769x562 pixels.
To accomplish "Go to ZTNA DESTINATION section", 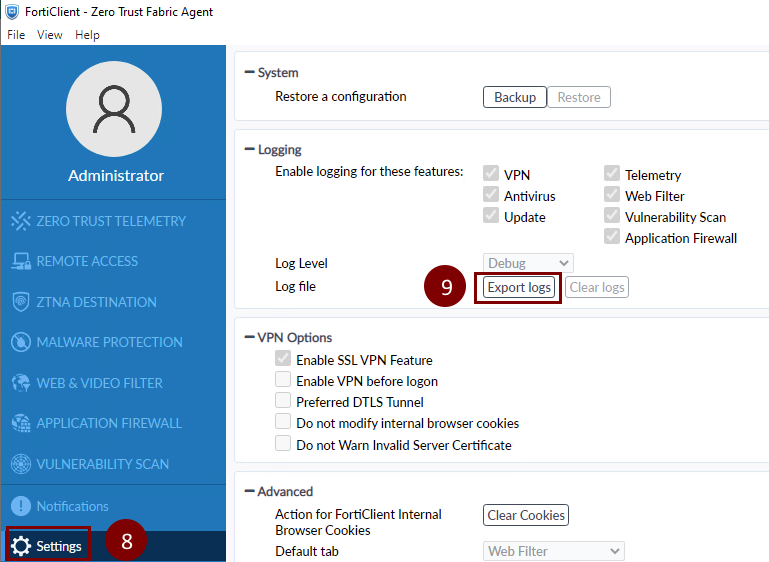I will point(97,302).
